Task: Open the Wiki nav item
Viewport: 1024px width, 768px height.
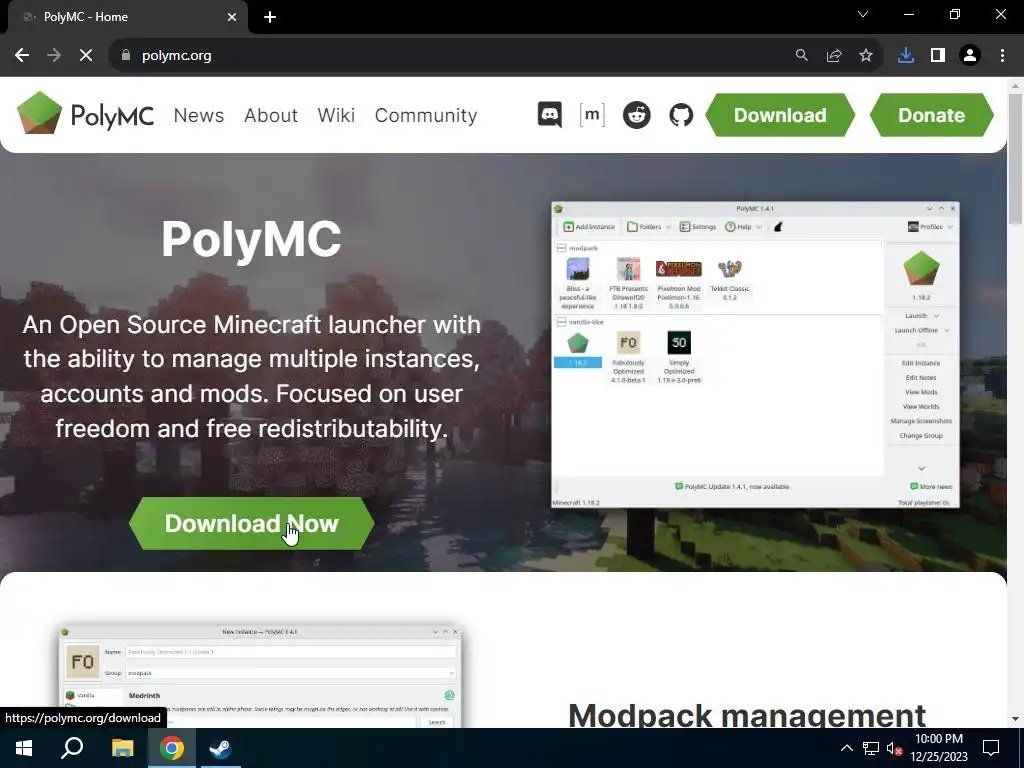Action: [336, 115]
